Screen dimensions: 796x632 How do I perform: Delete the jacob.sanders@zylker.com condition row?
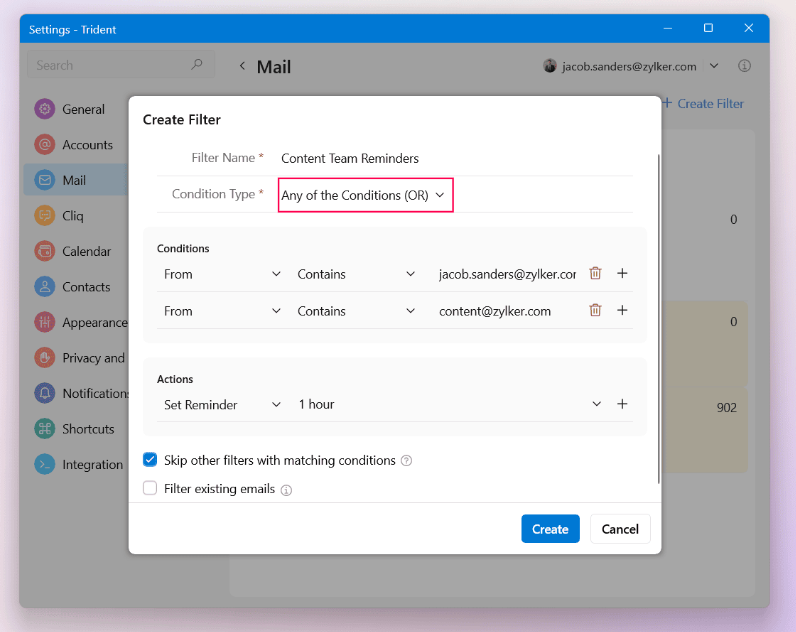coord(595,273)
